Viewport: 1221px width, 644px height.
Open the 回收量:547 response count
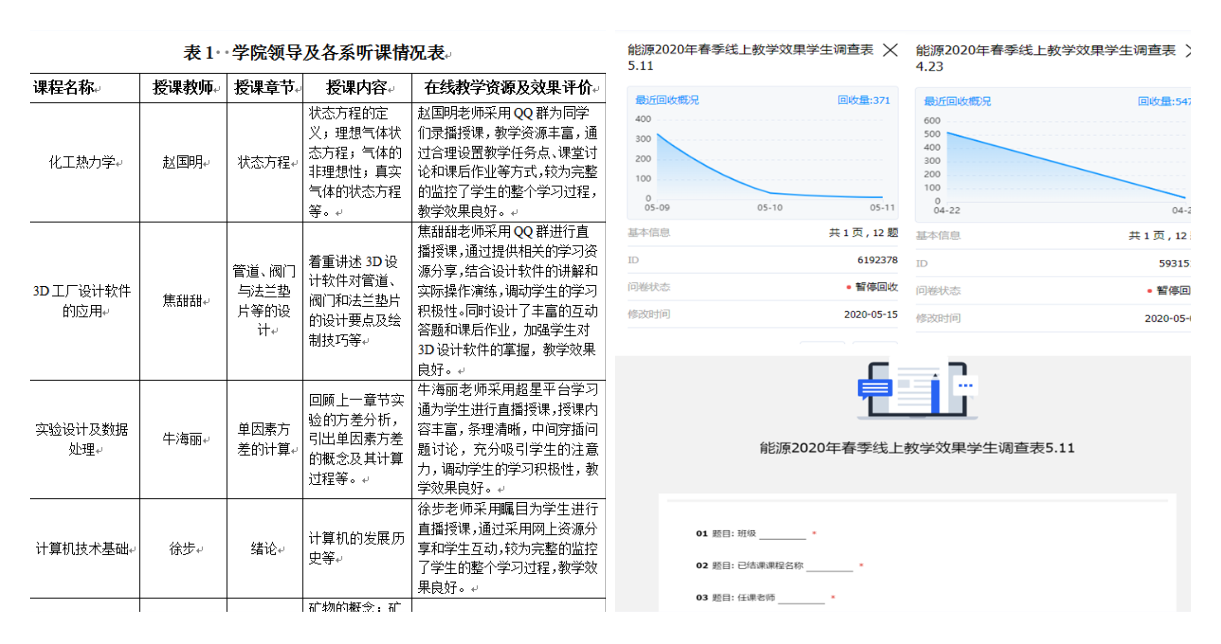click(x=1164, y=102)
